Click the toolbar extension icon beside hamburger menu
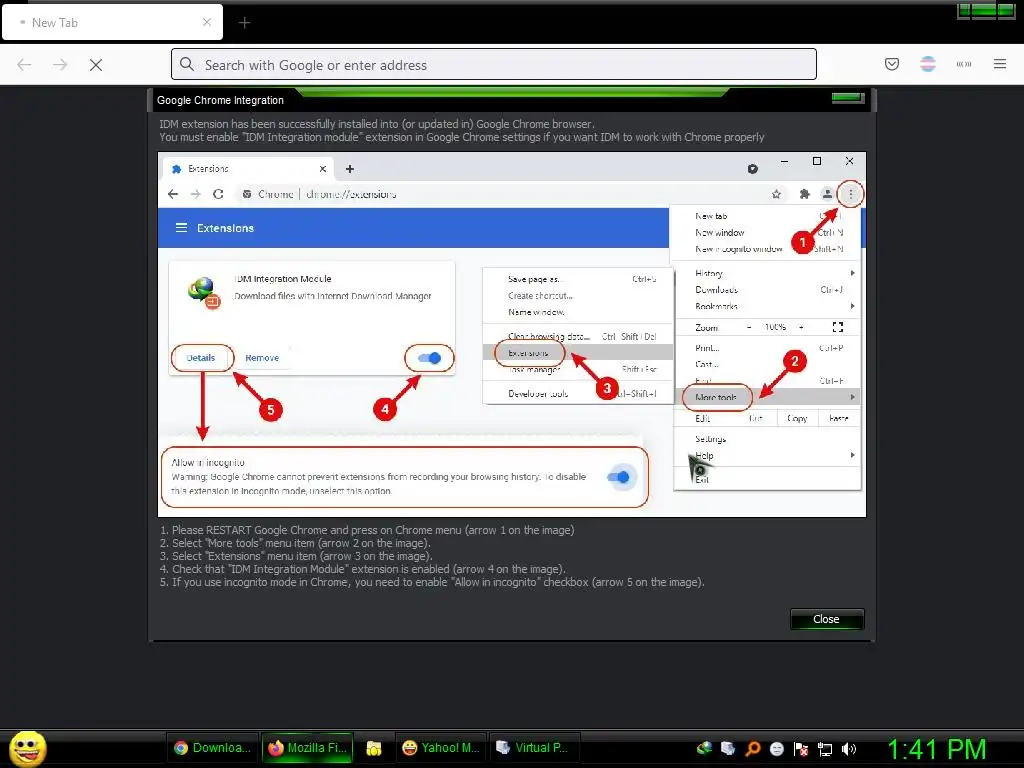 (963, 64)
